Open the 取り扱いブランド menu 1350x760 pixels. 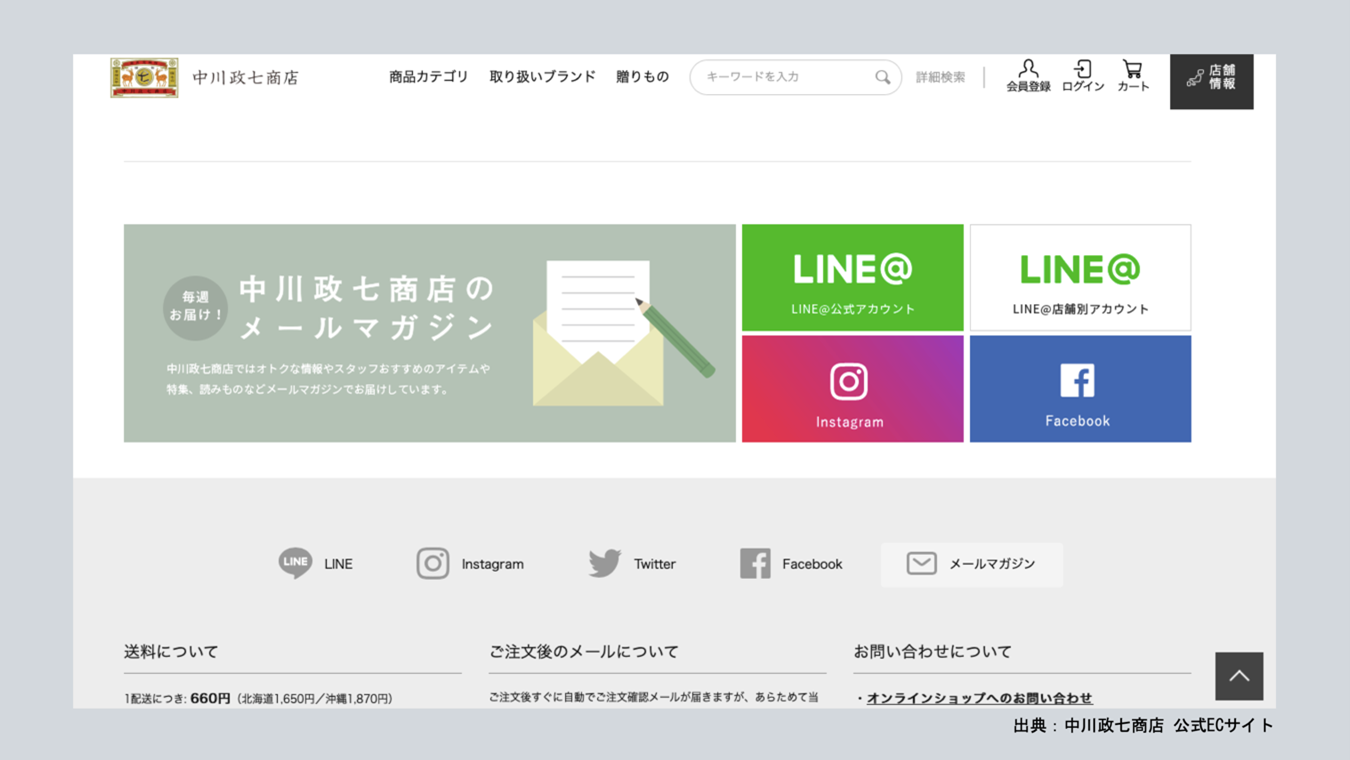point(542,77)
